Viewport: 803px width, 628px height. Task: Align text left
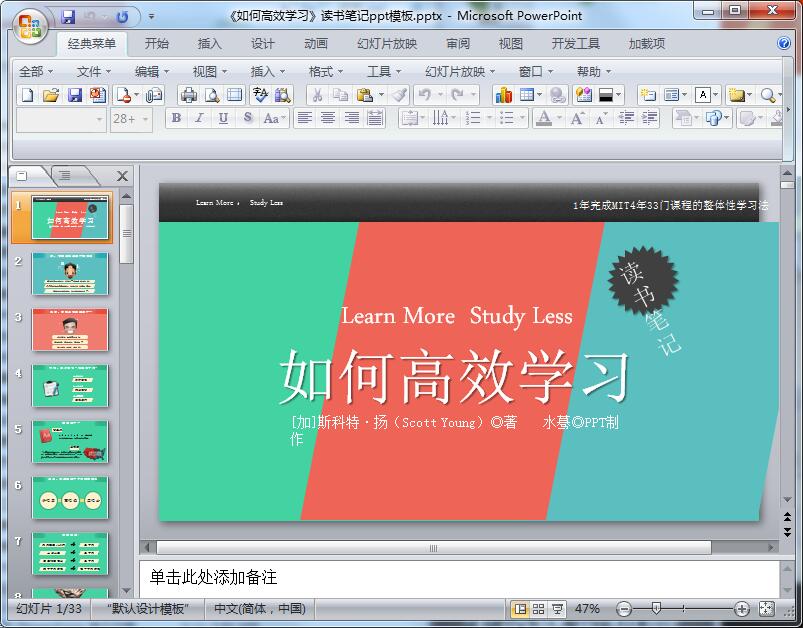point(305,118)
